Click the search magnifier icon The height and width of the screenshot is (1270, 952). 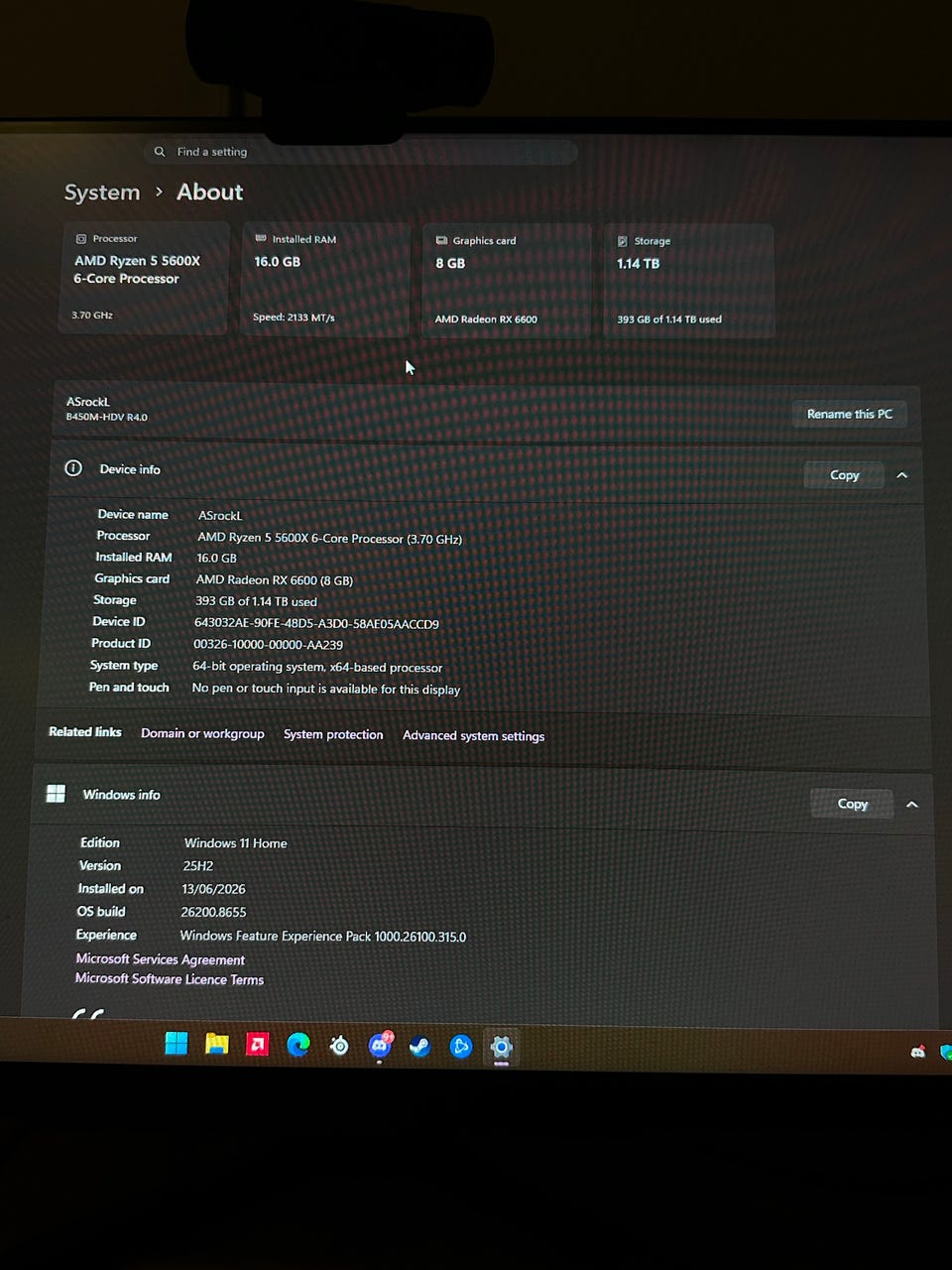(160, 152)
